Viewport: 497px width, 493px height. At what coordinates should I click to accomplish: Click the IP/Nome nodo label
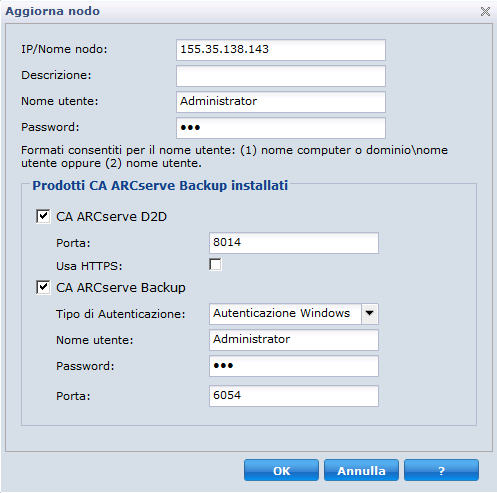(64, 49)
